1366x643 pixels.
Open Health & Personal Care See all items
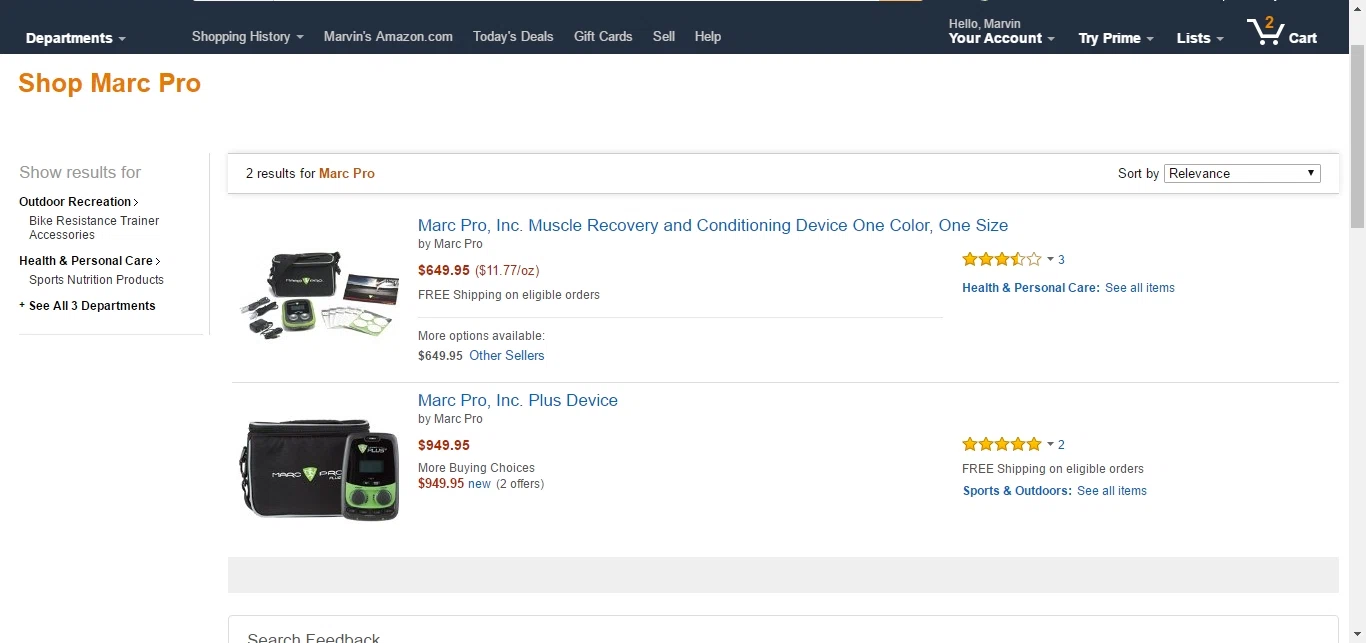1140,288
